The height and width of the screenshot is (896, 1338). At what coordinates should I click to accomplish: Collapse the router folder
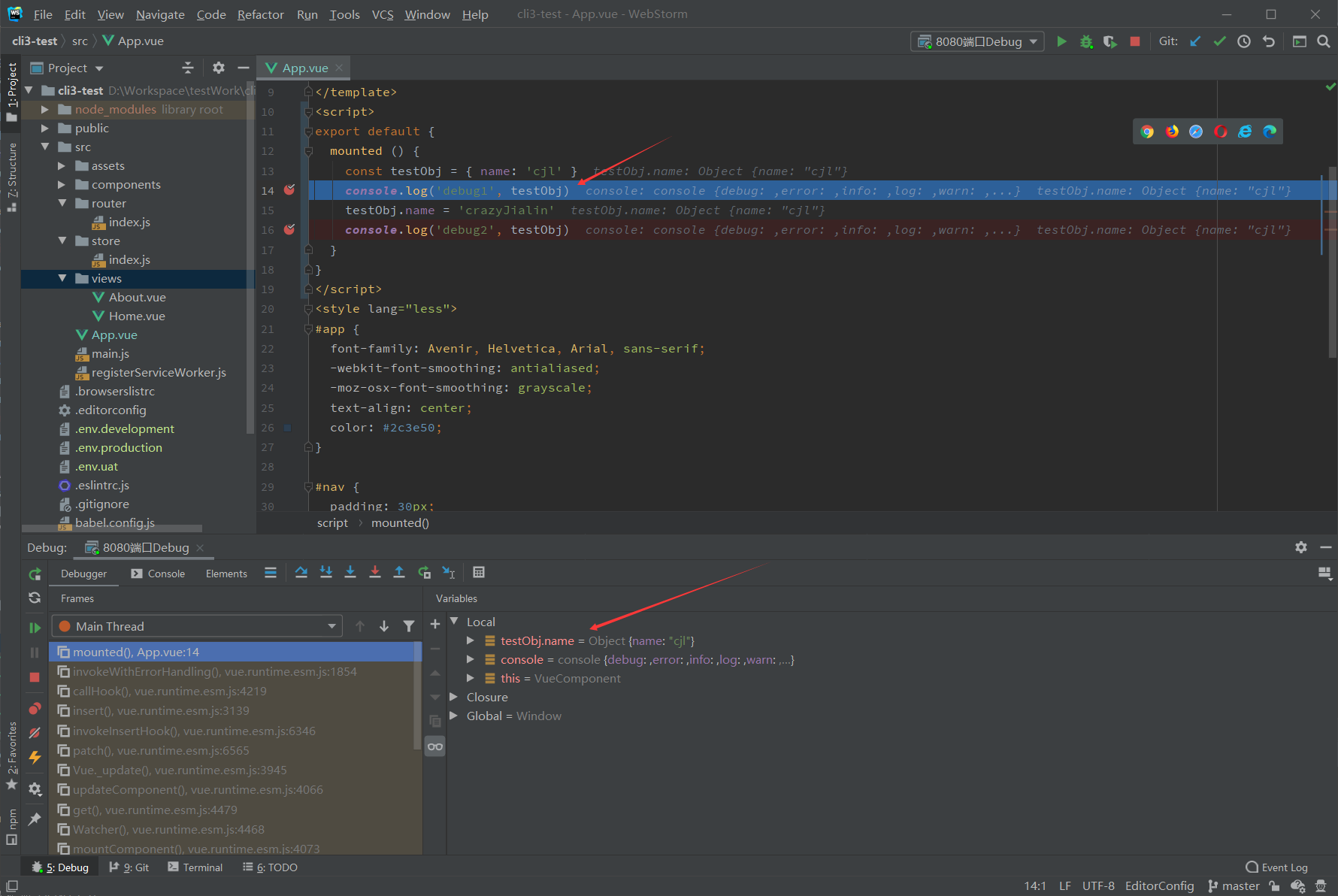point(62,204)
